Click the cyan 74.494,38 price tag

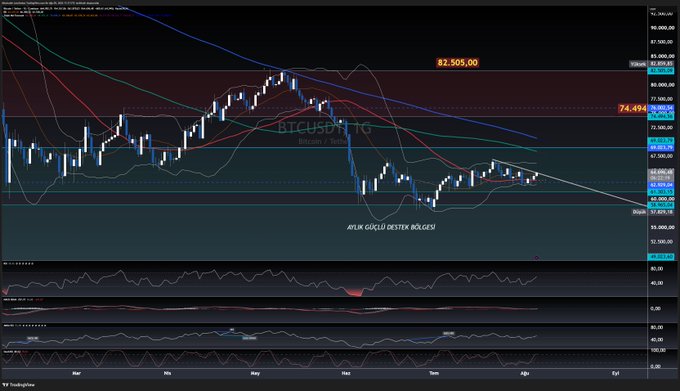661,117
